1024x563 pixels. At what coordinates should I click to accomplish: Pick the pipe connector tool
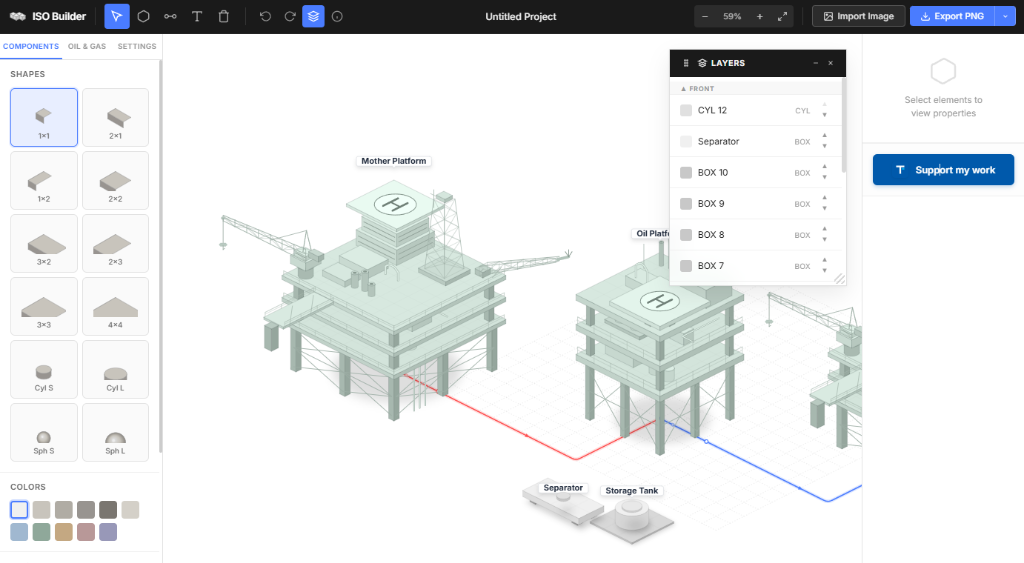pyautogui.click(x=170, y=16)
